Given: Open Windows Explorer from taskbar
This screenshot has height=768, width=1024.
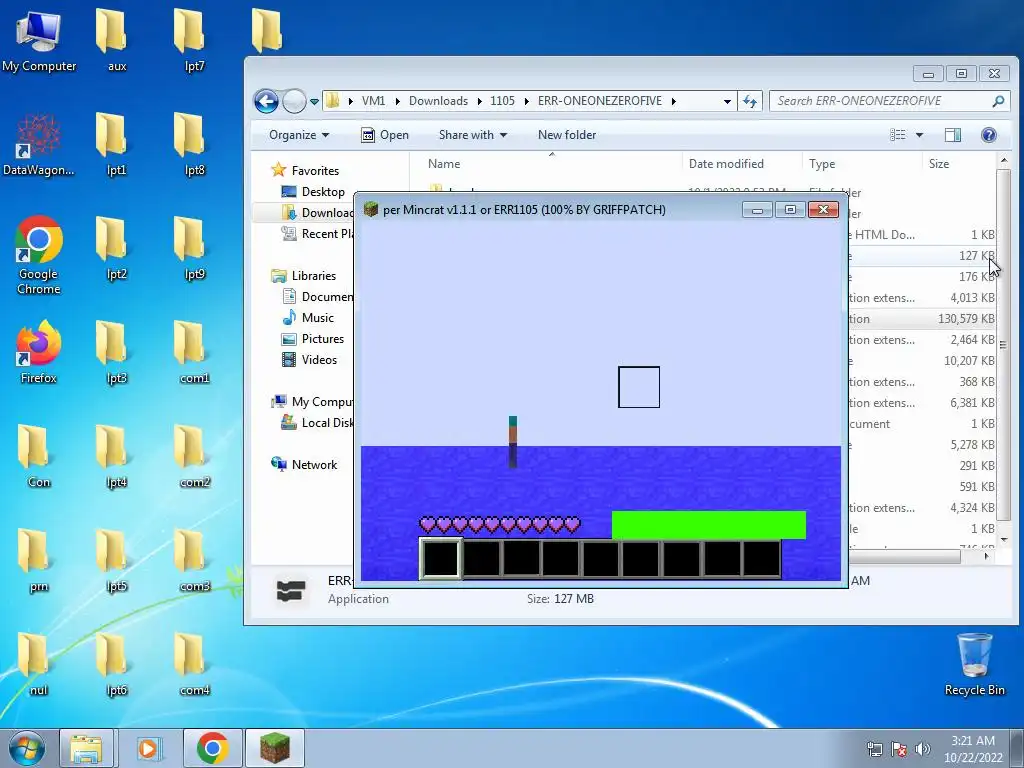Looking at the screenshot, I should tap(86, 748).
